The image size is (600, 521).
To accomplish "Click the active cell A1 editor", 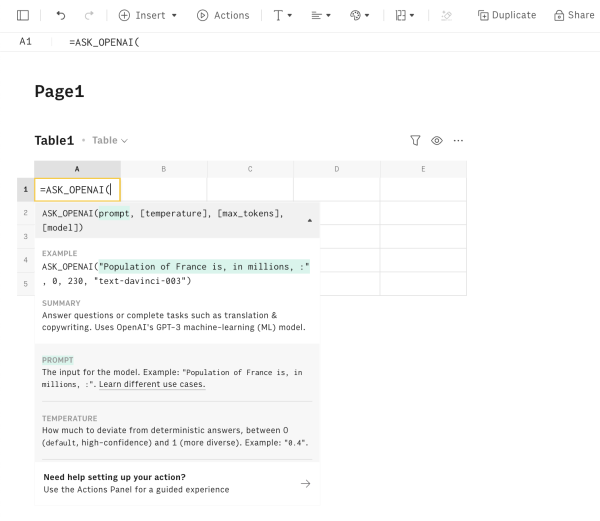I will click(x=77, y=190).
